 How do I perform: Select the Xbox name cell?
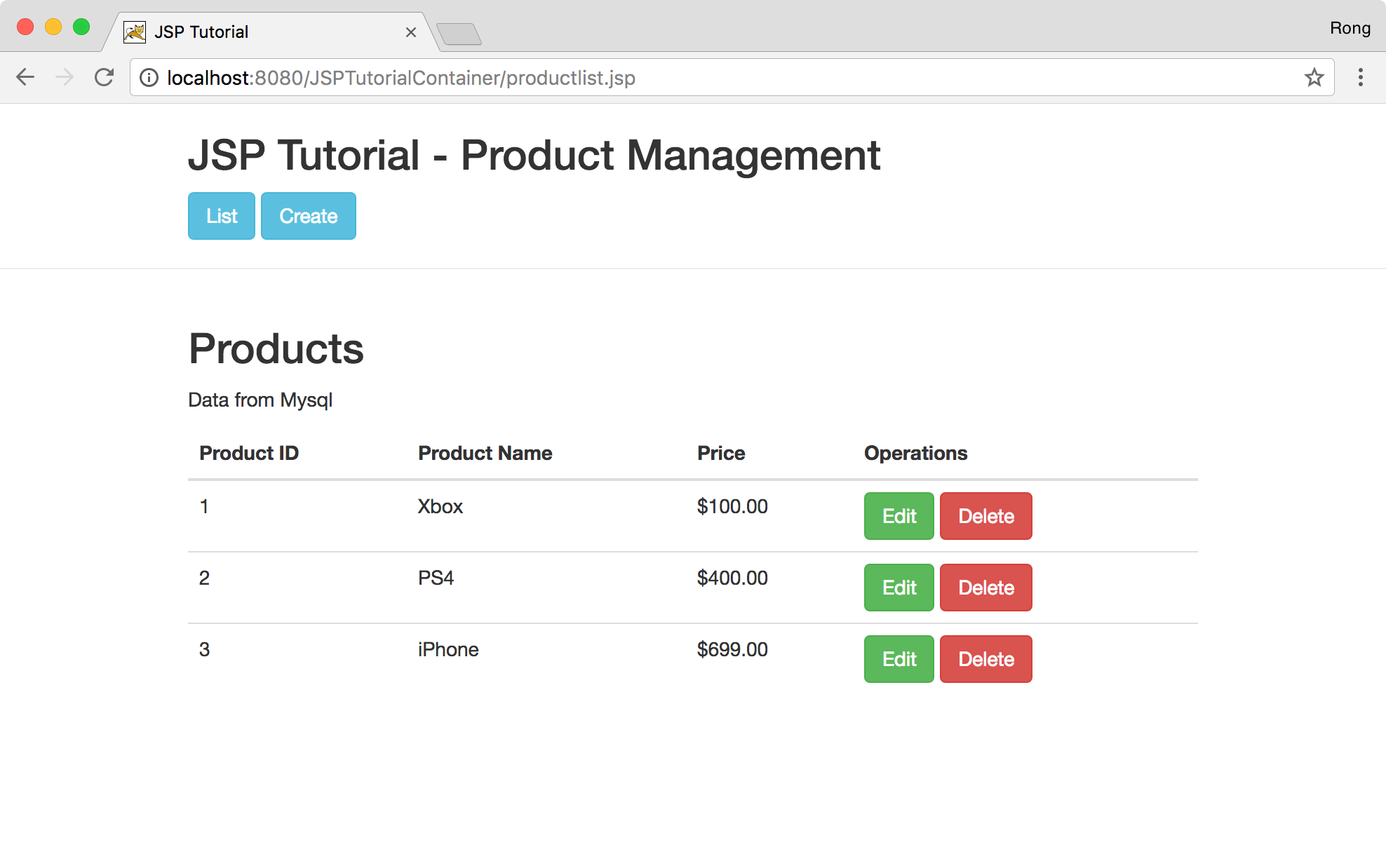(440, 506)
